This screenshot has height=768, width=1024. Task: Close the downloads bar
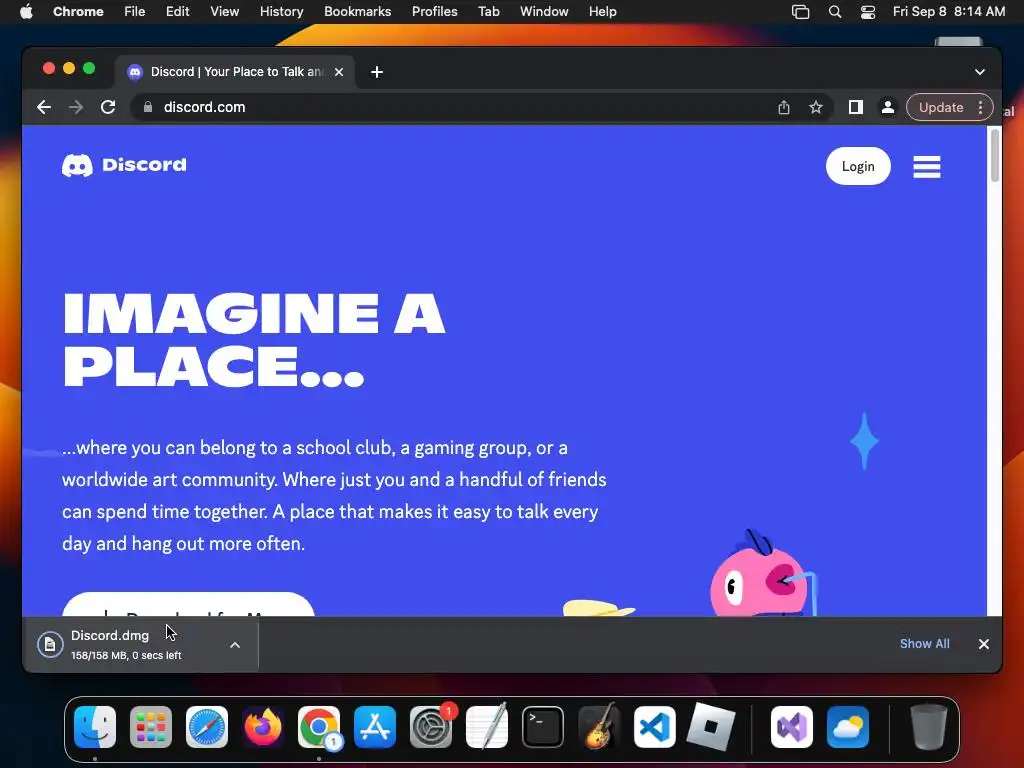(984, 644)
